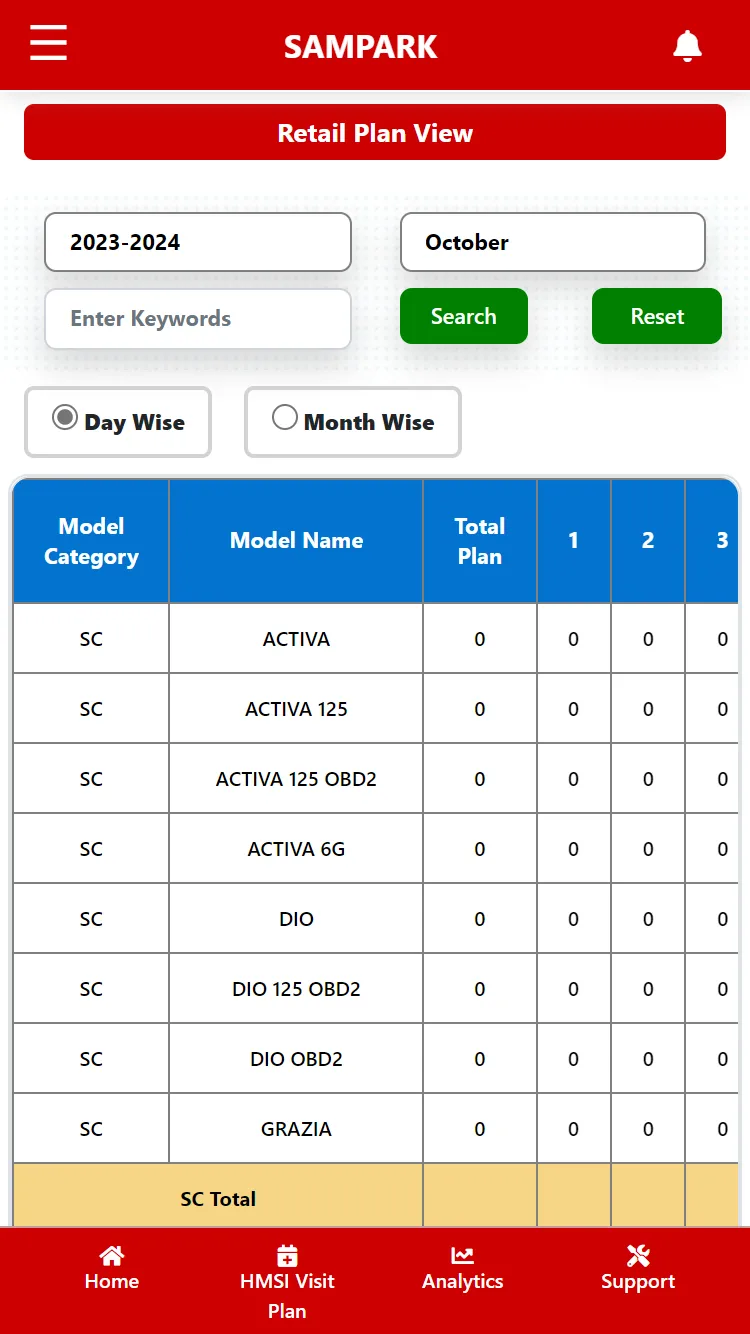Tap the Home house icon

(112, 1255)
